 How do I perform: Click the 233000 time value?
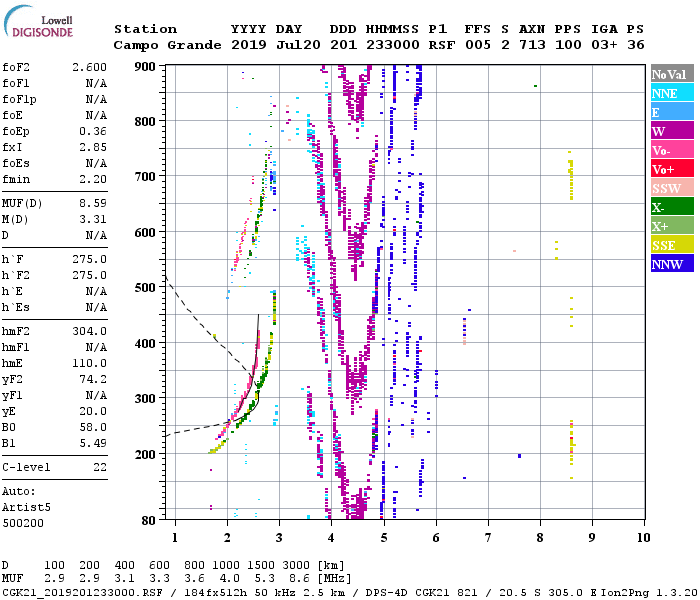click(x=393, y=45)
